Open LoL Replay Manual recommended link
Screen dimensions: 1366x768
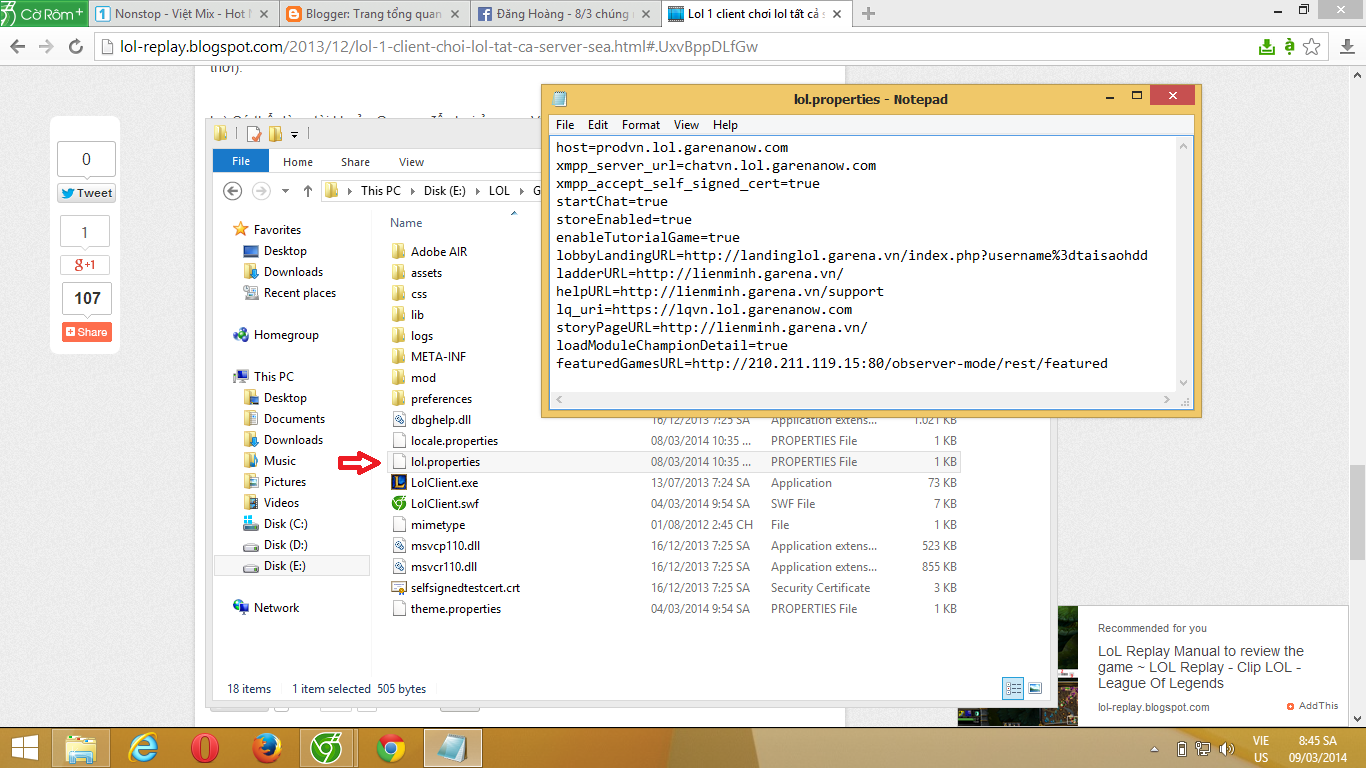click(x=1201, y=667)
